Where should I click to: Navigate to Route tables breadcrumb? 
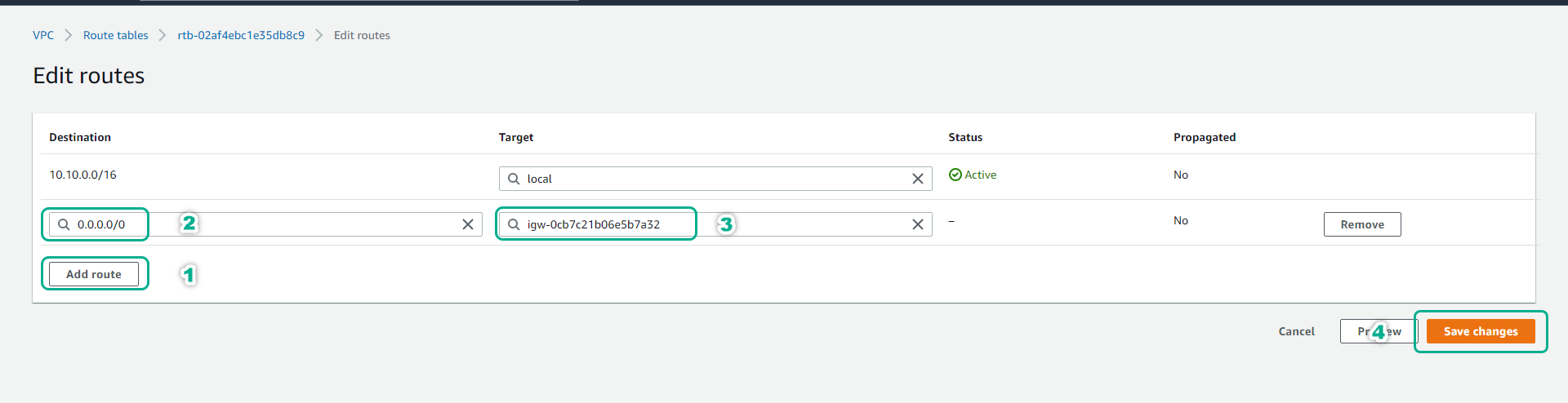point(115,35)
